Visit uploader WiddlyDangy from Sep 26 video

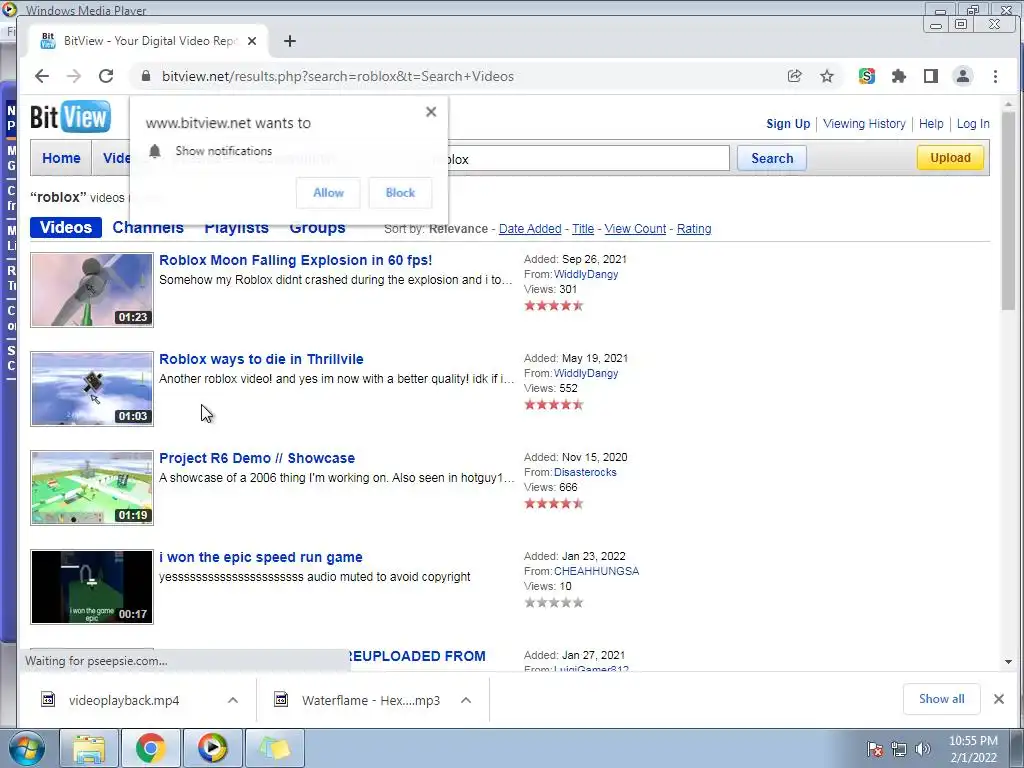586,274
